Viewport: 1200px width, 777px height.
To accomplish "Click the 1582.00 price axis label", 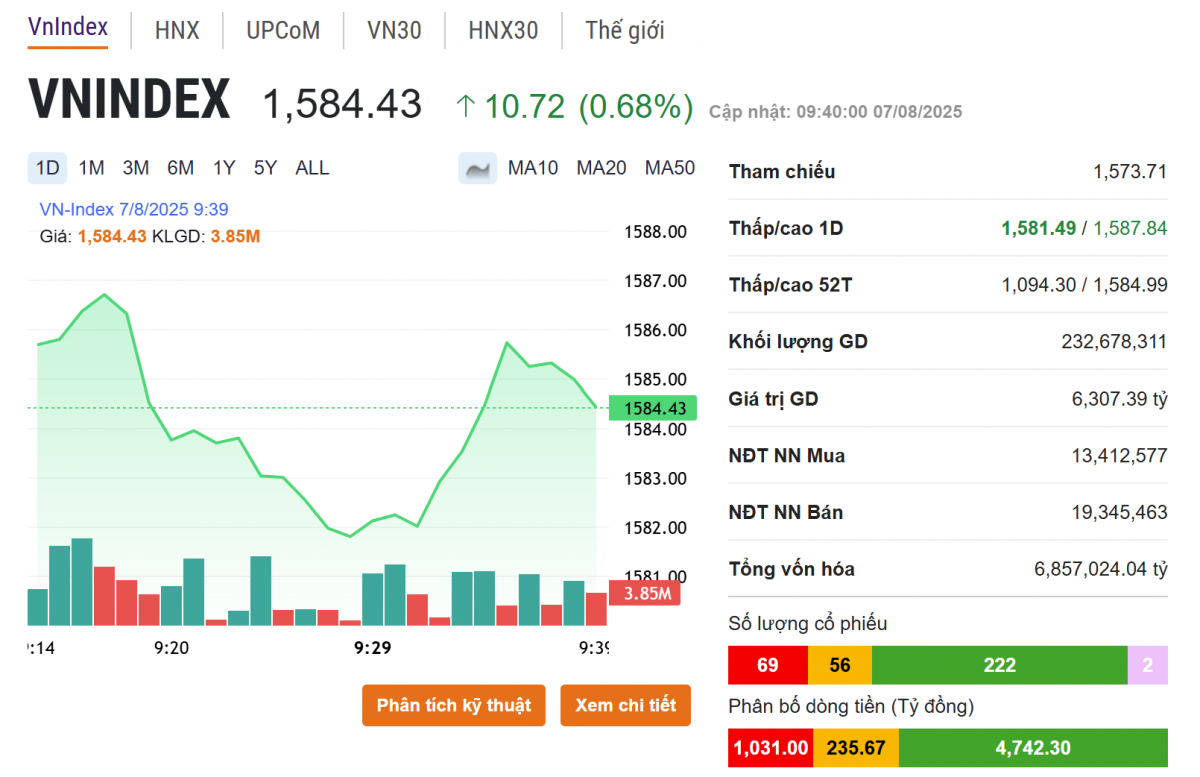I will point(655,528).
